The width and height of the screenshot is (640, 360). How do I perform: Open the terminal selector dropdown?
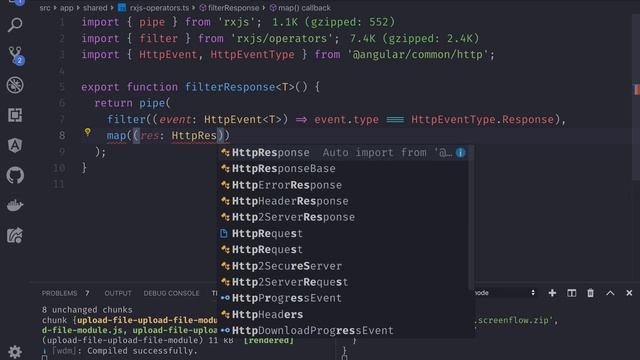click(x=504, y=293)
